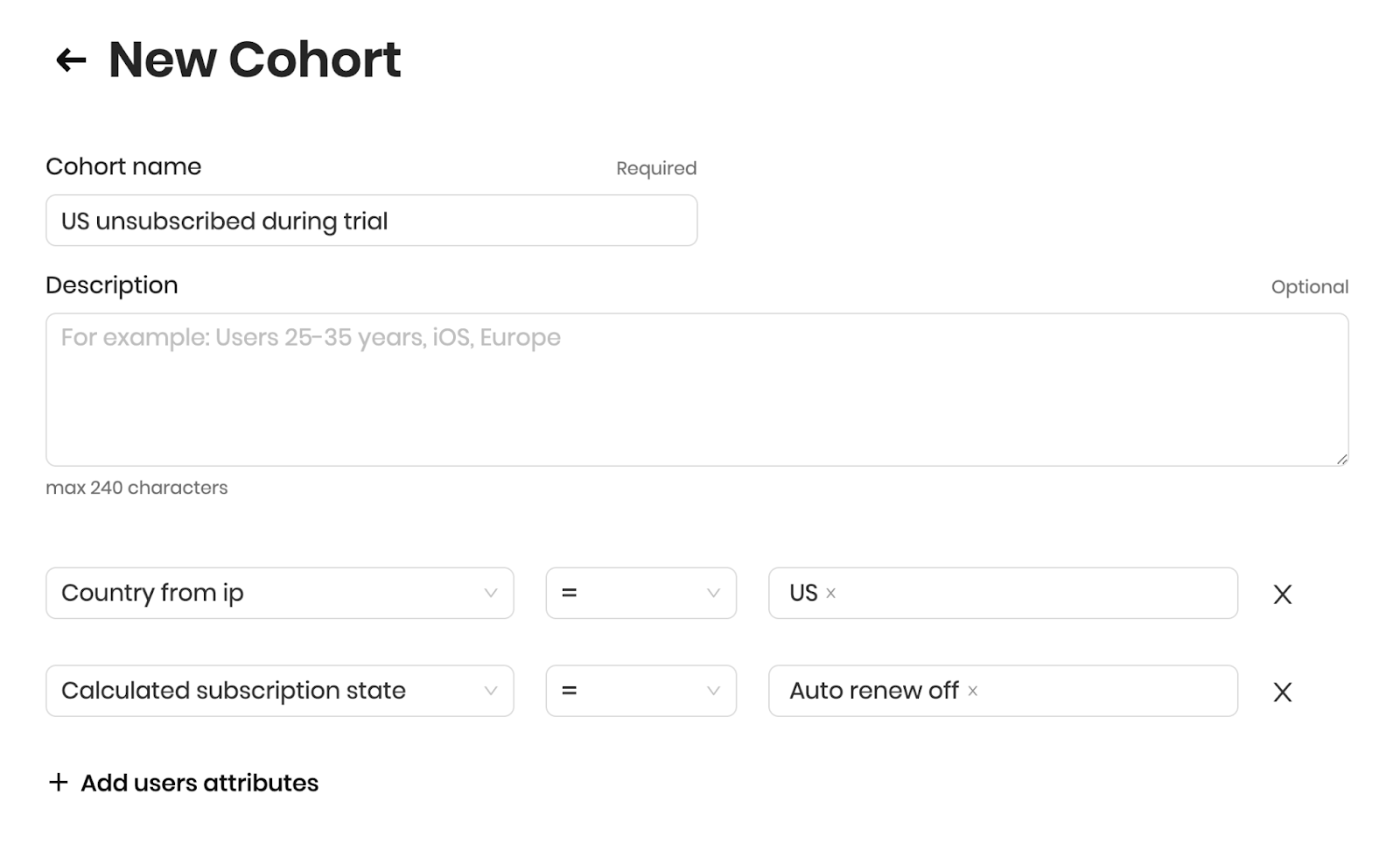Click inside the Auto renew off value field
The image size is (1400, 858).
click(1003, 692)
